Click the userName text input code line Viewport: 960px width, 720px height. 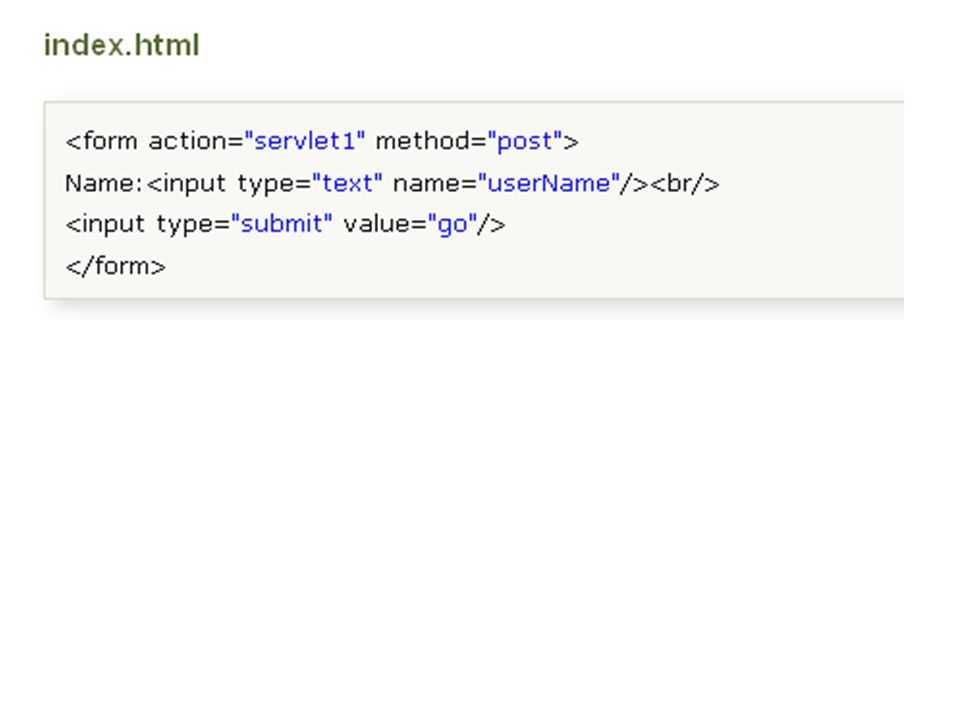[392, 183]
